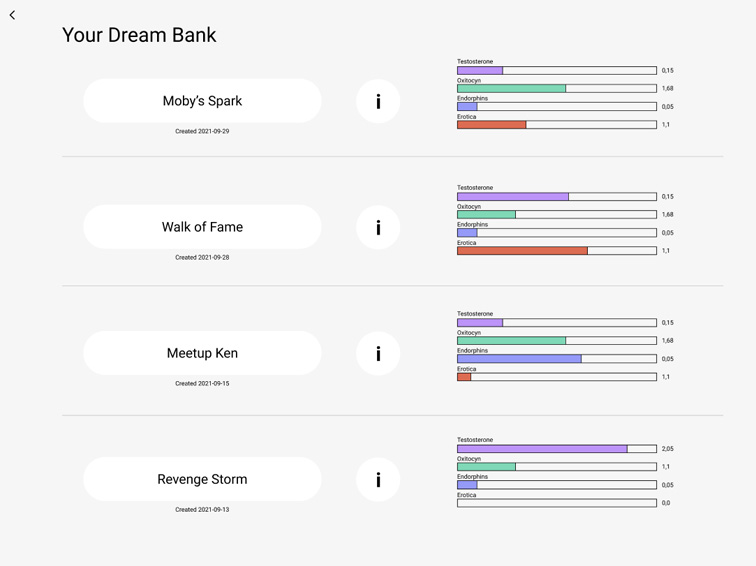
Task: Open info for Moby's Spark dream
Action: [x=378, y=101]
